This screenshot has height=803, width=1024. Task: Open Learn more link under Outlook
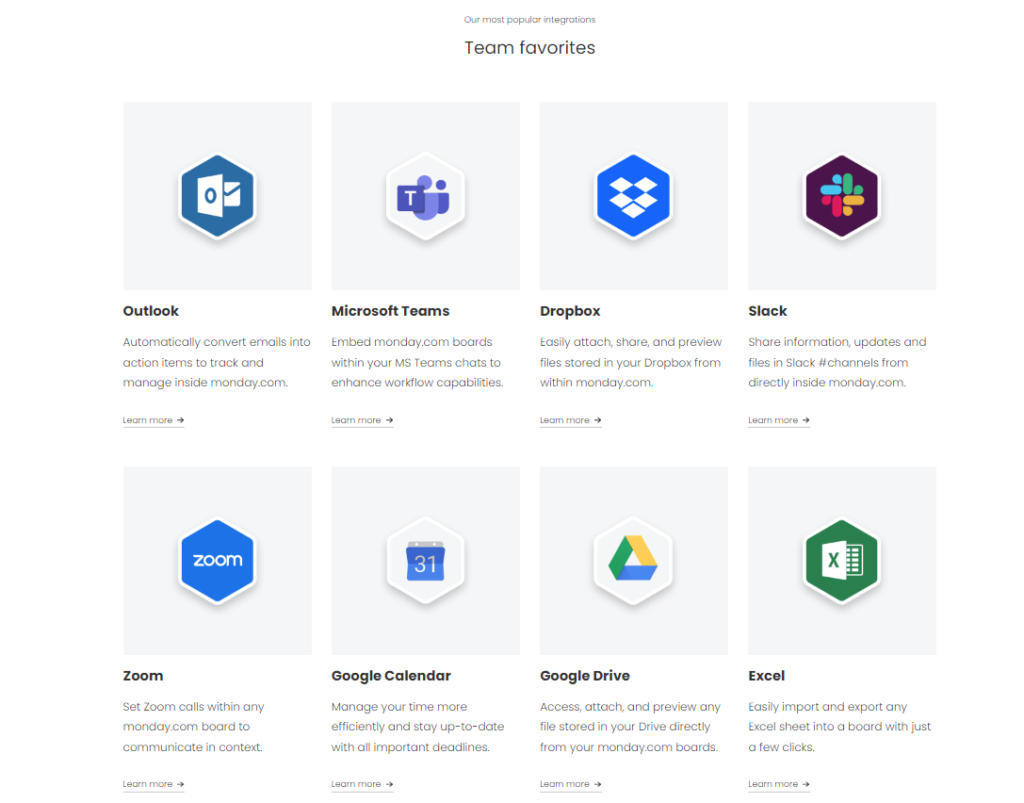pyautogui.click(x=153, y=420)
